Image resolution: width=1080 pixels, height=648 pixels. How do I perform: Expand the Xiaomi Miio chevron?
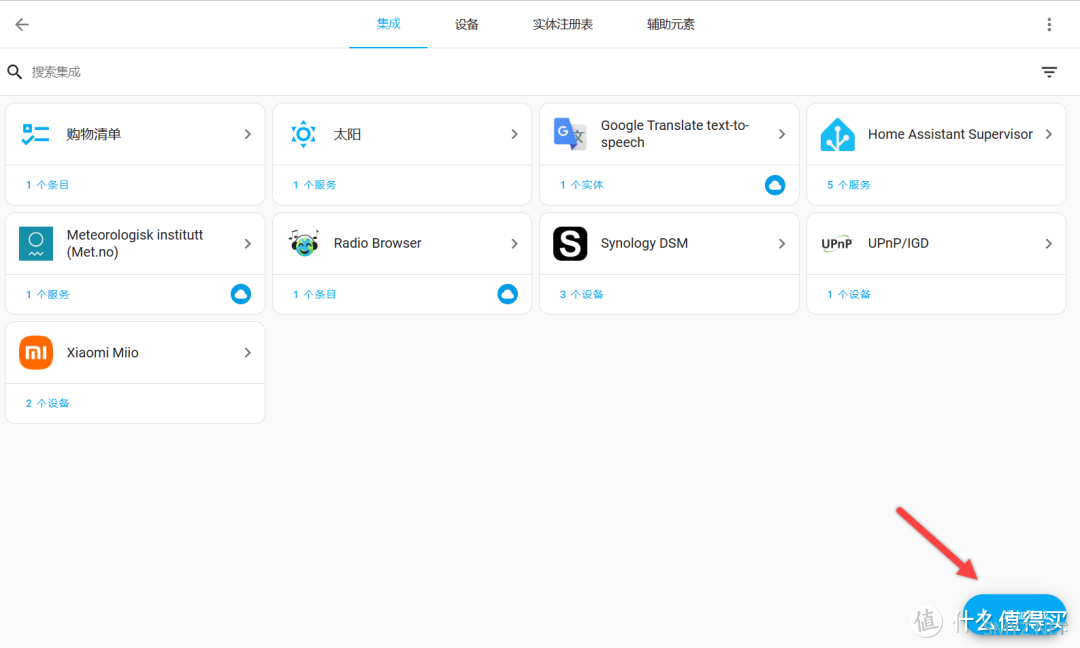click(x=247, y=353)
